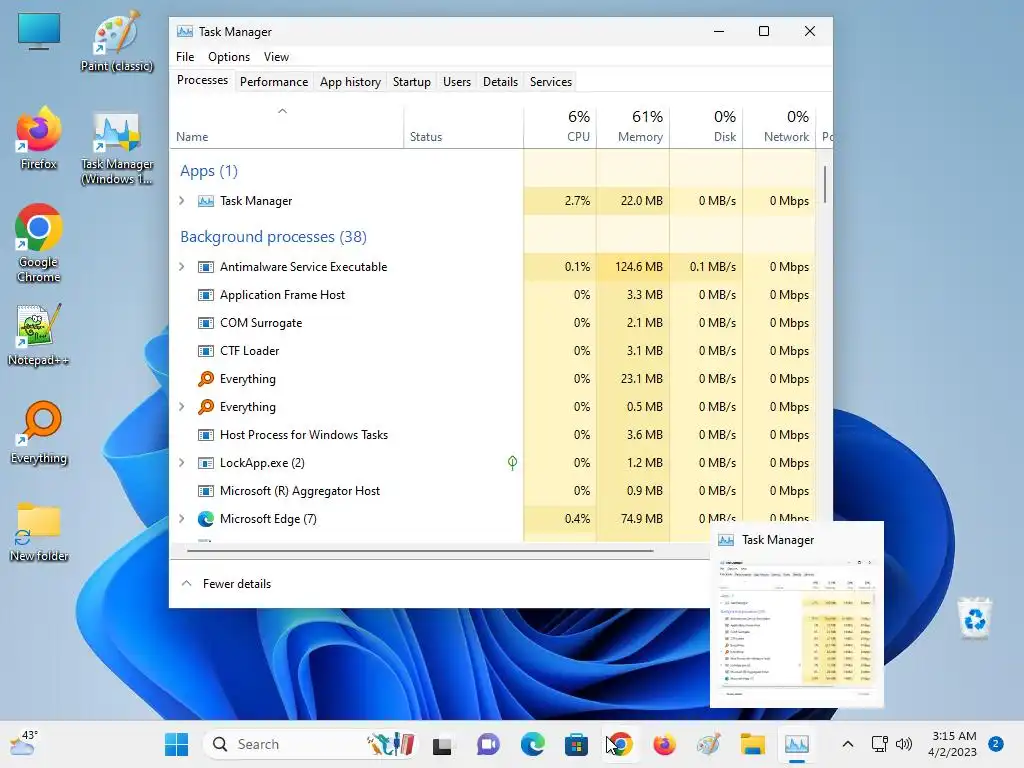Image resolution: width=1024 pixels, height=768 pixels.
Task: Open the New folder on desktop
Action: [x=39, y=530]
